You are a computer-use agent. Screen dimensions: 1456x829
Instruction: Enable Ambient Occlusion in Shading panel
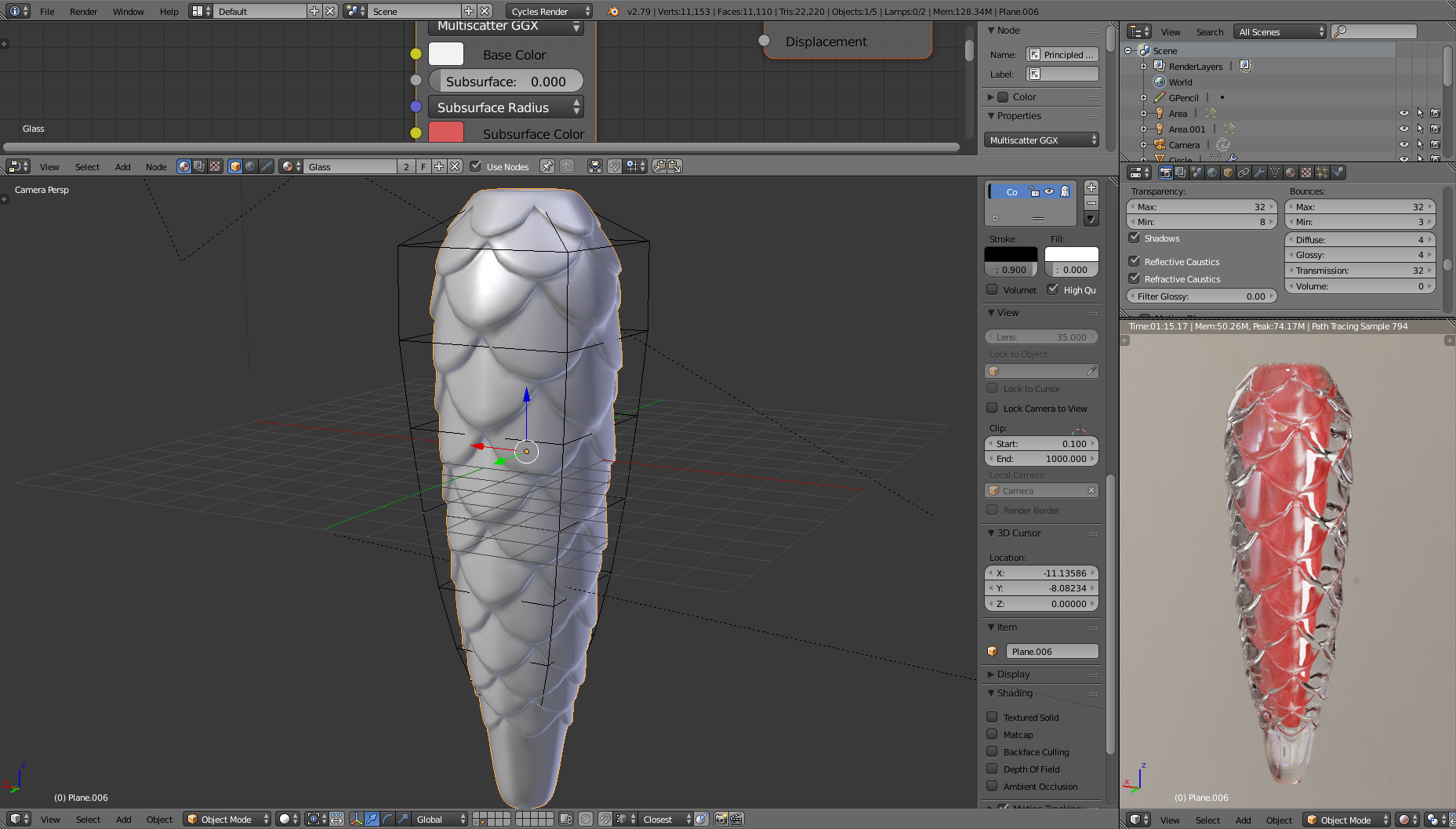[992, 786]
